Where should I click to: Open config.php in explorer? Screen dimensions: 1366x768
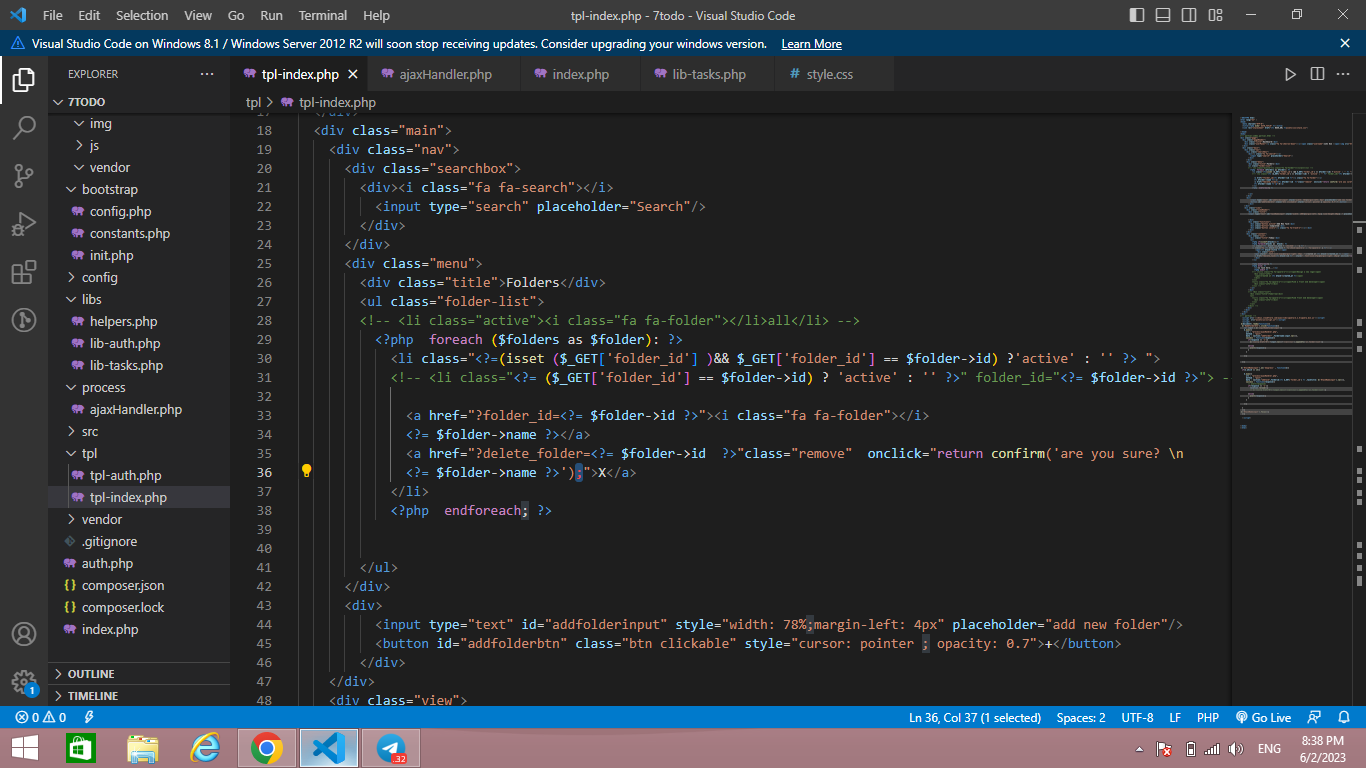[x=141, y=211]
